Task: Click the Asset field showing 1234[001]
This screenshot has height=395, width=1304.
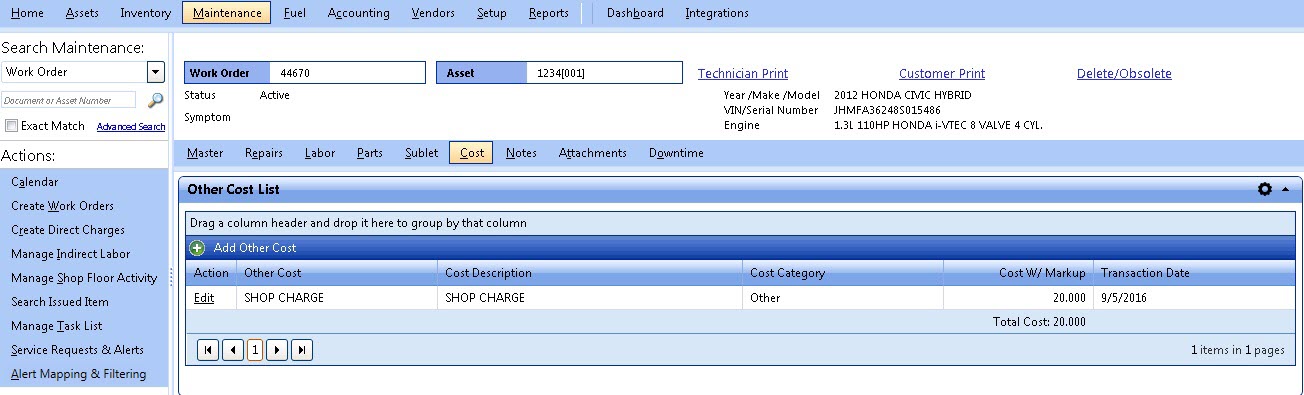Action: coord(604,73)
